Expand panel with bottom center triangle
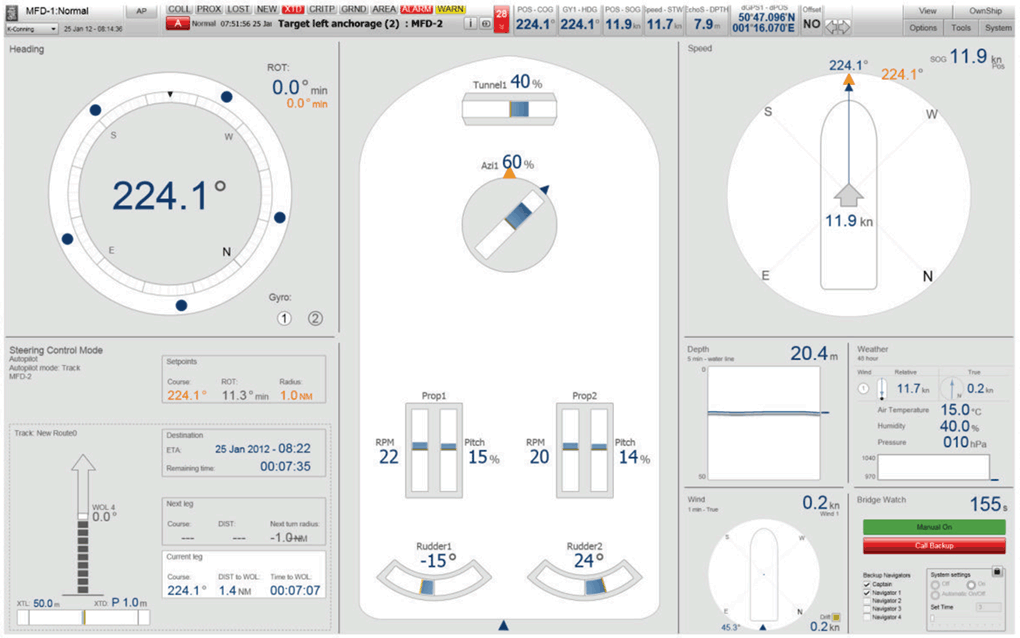Screen dimensions: 1020x638 point(504,625)
